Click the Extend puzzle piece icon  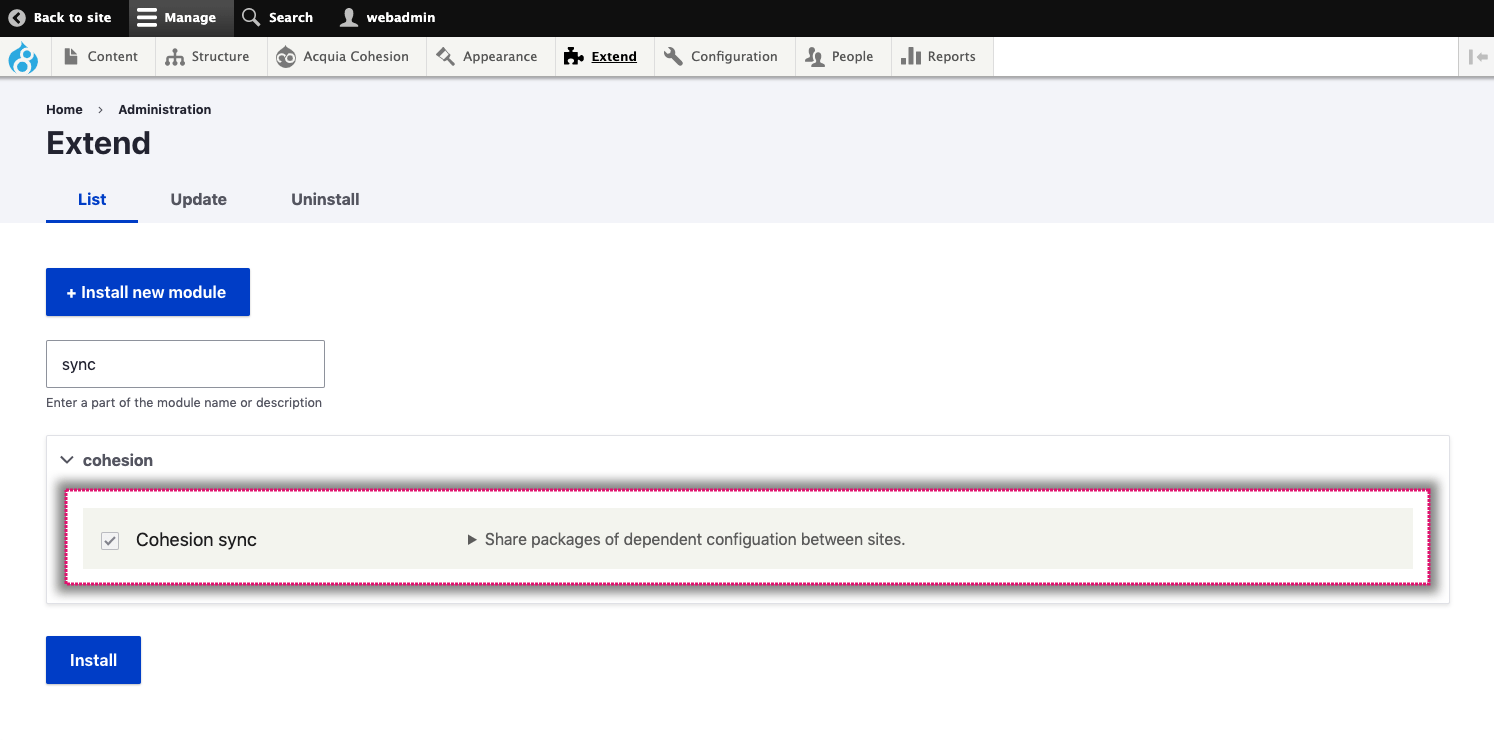[573, 57]
